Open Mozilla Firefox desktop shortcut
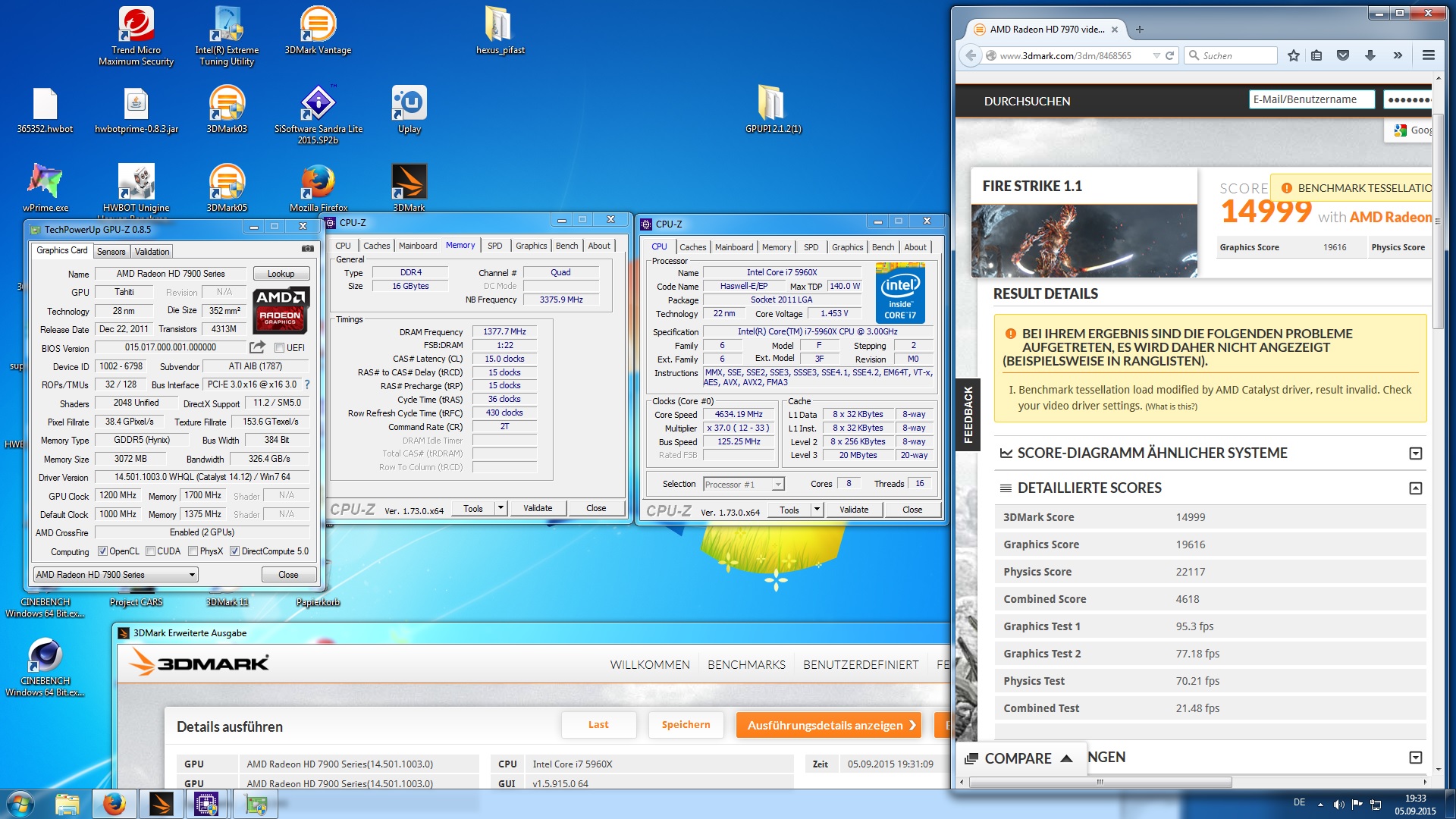Viewport: 1456px width, 819px height. pos(318,189)
